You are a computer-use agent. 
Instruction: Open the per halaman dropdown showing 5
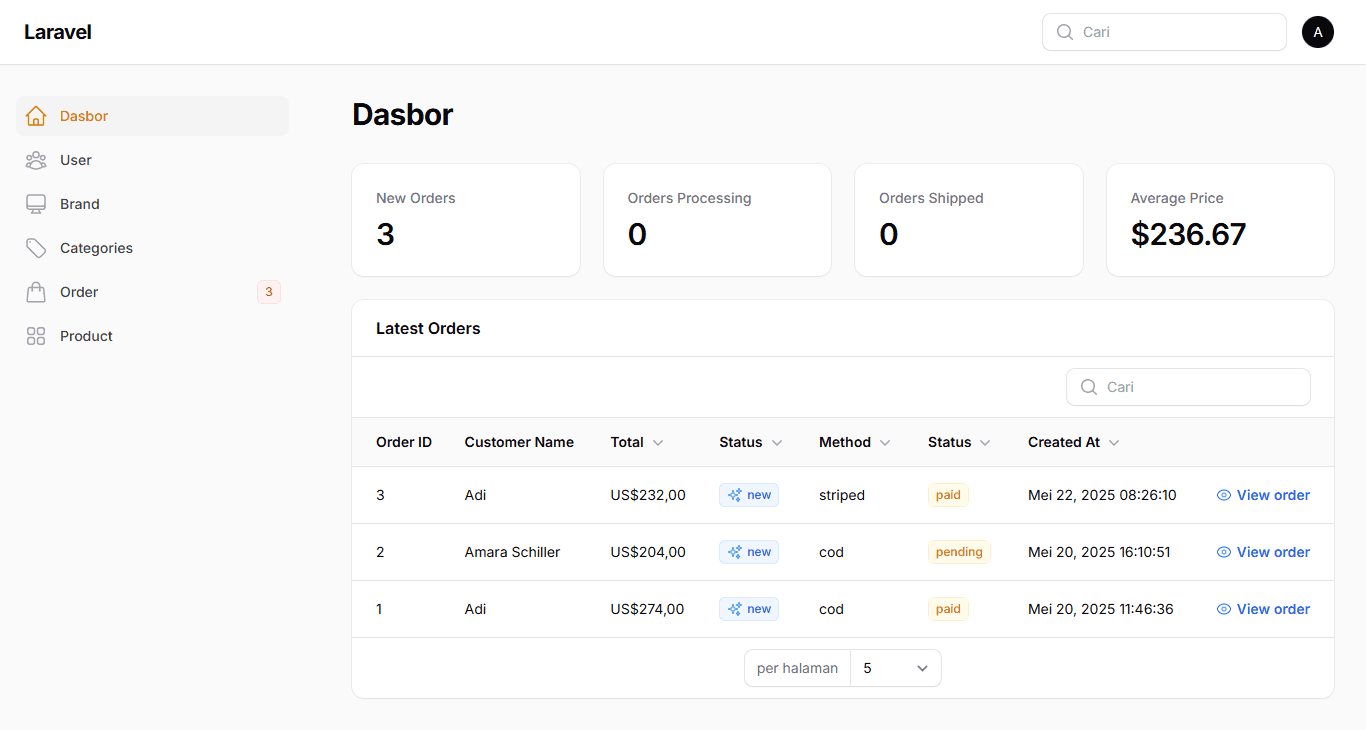pos(896,668)
